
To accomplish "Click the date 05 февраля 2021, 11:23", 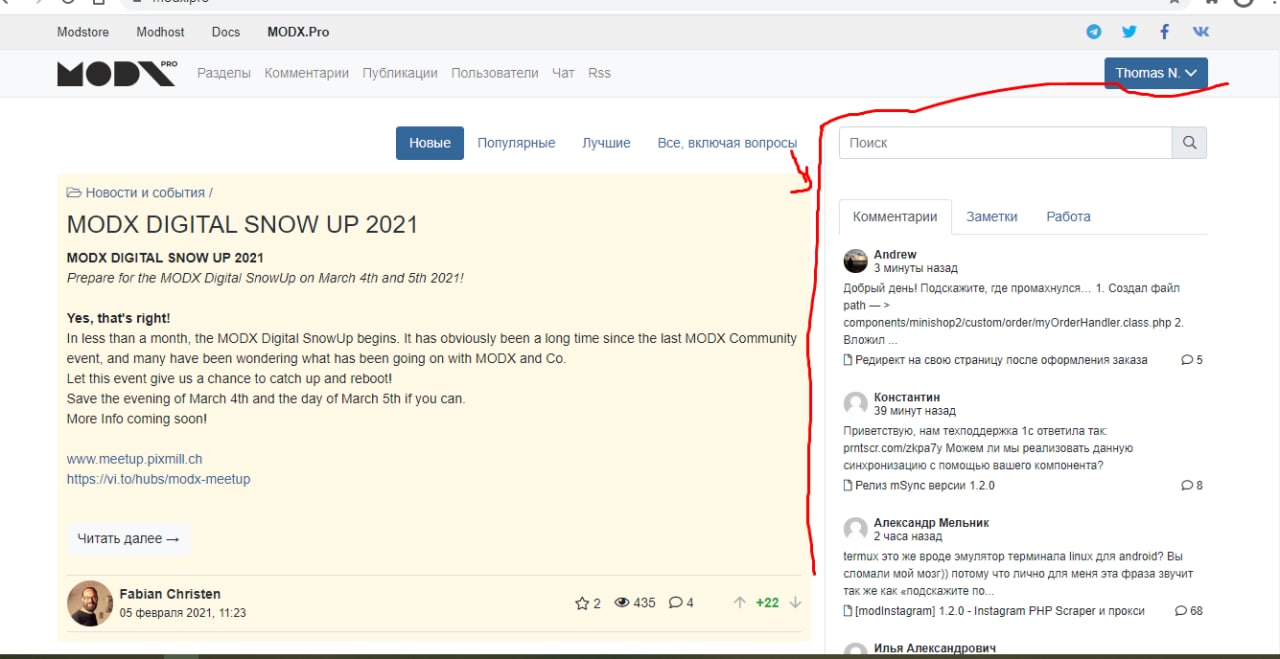I will tap(182, 613).
